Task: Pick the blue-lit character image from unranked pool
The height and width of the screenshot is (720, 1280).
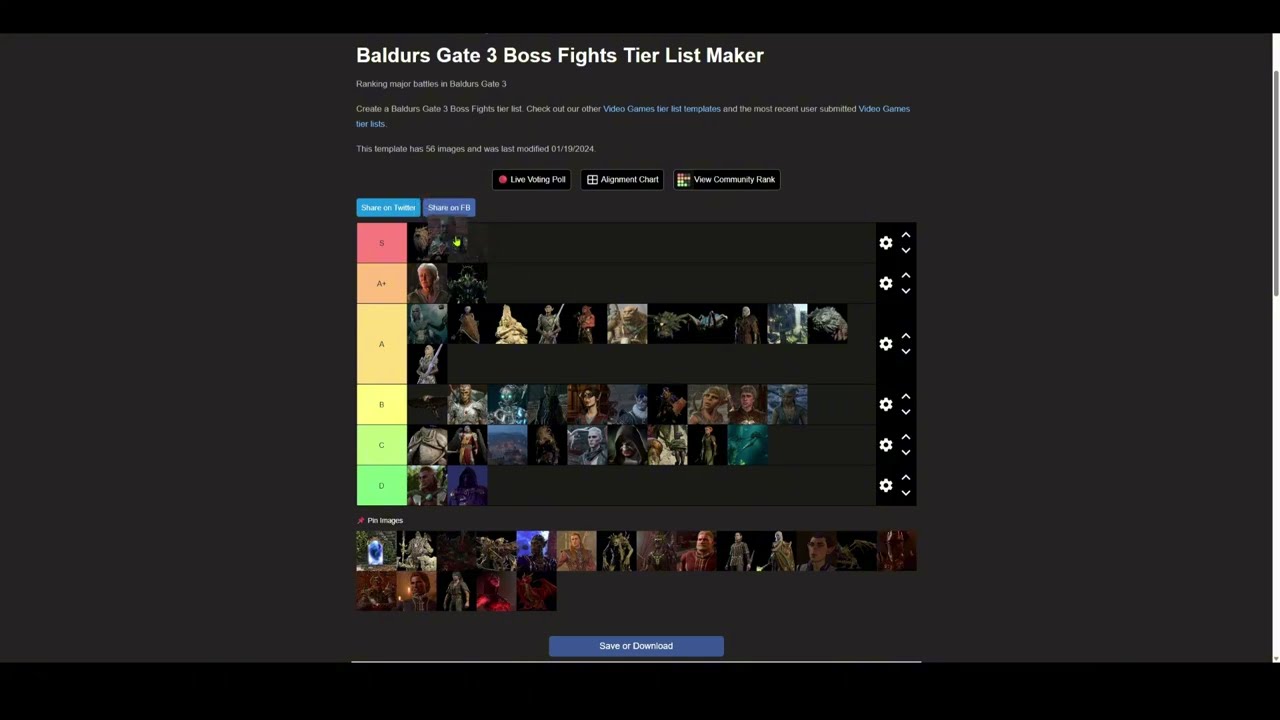Action: coord(536,551)
